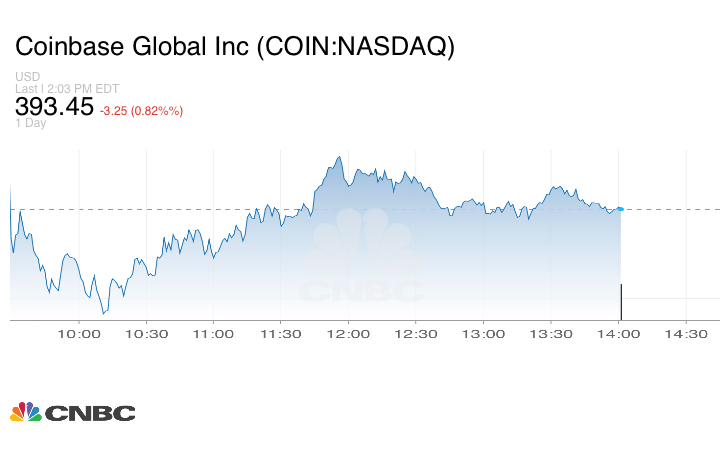Click the 10:00 time axis label
The image size is (720, 450).
pos(79,334)
